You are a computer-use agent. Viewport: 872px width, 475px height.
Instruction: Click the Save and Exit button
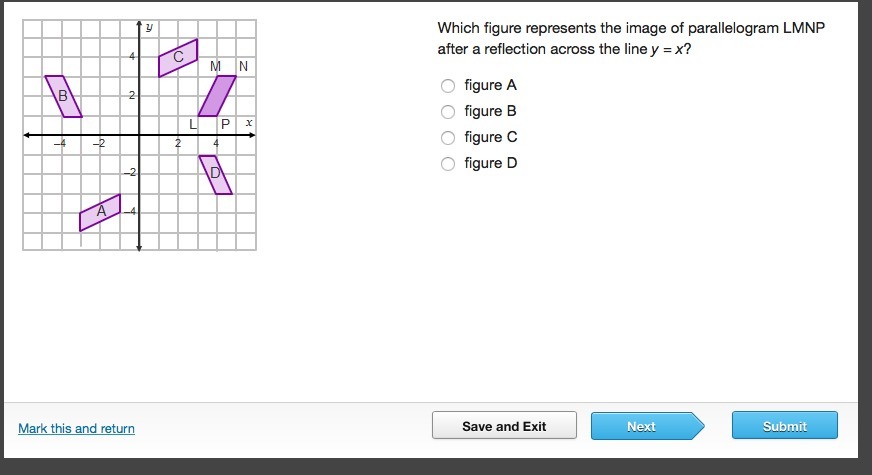click(504, 426)
